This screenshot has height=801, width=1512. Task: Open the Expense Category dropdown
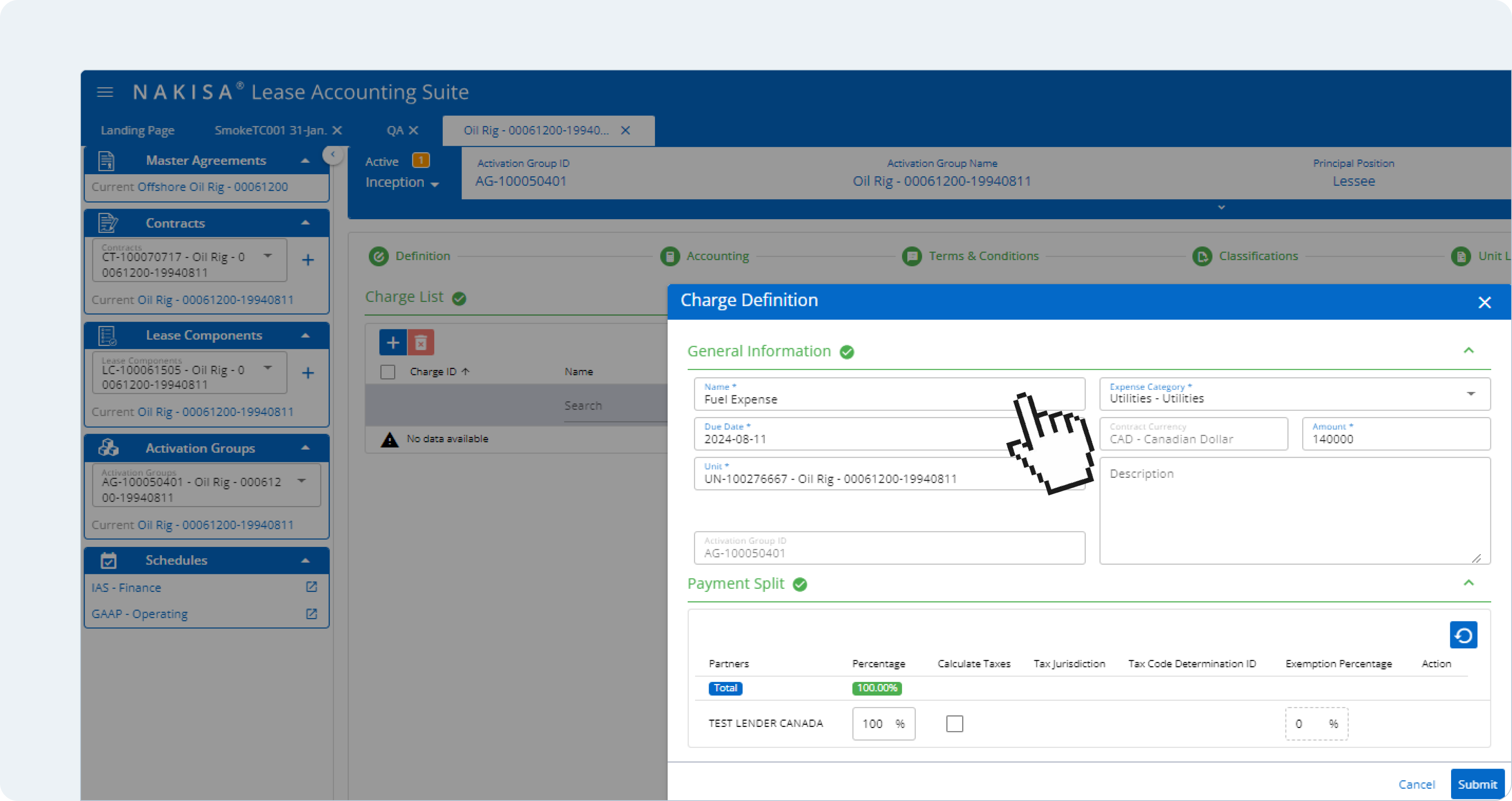pos(1294,394)
